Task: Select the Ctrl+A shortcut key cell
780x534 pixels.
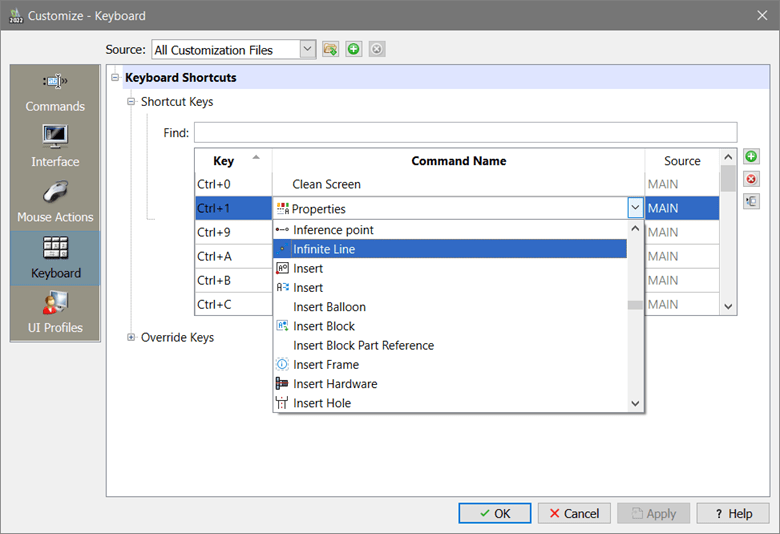Action: (x=233, y=256)
